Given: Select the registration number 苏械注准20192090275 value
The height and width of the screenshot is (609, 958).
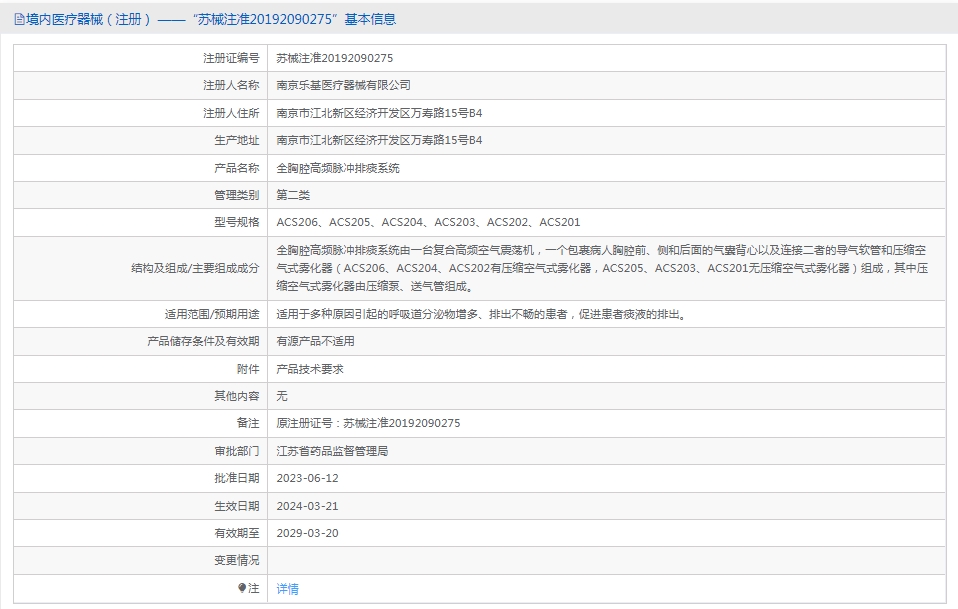Looking at the screenshot, I should pos(334,58).
